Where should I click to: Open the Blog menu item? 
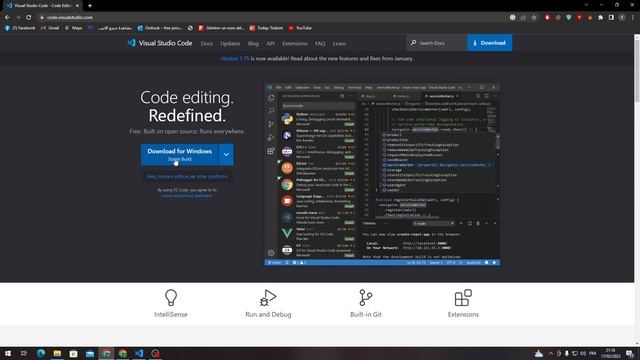(x=253, y=43)
